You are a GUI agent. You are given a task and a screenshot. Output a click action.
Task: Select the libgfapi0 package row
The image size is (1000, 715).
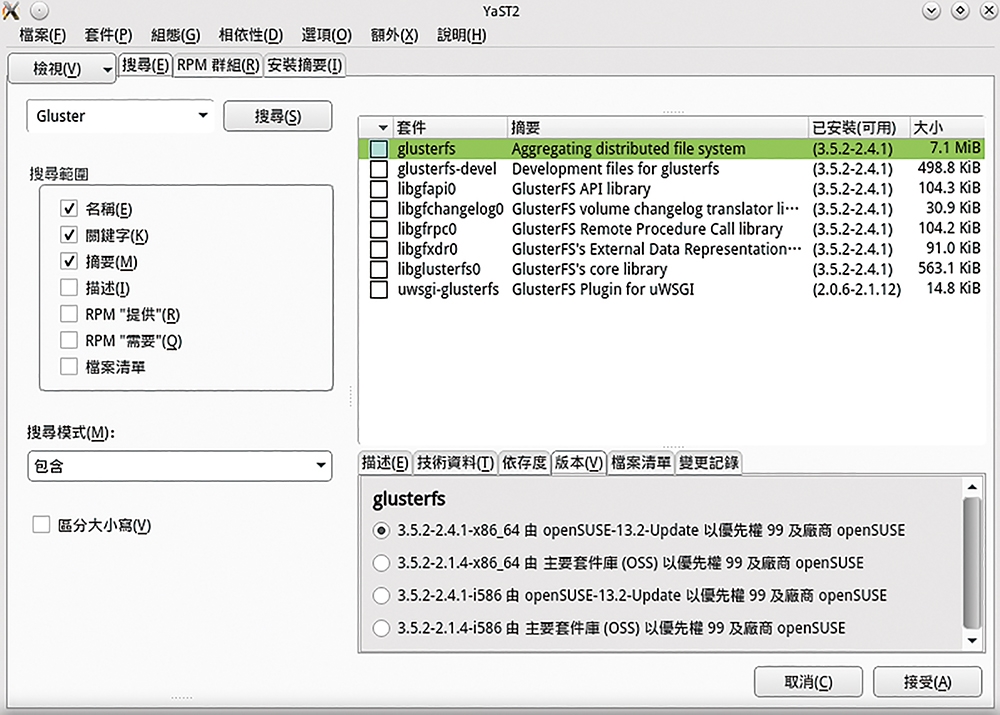[672, 189]
